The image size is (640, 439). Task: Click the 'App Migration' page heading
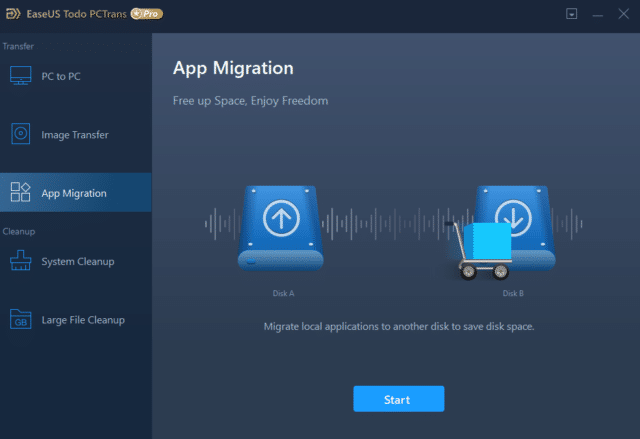233,68
